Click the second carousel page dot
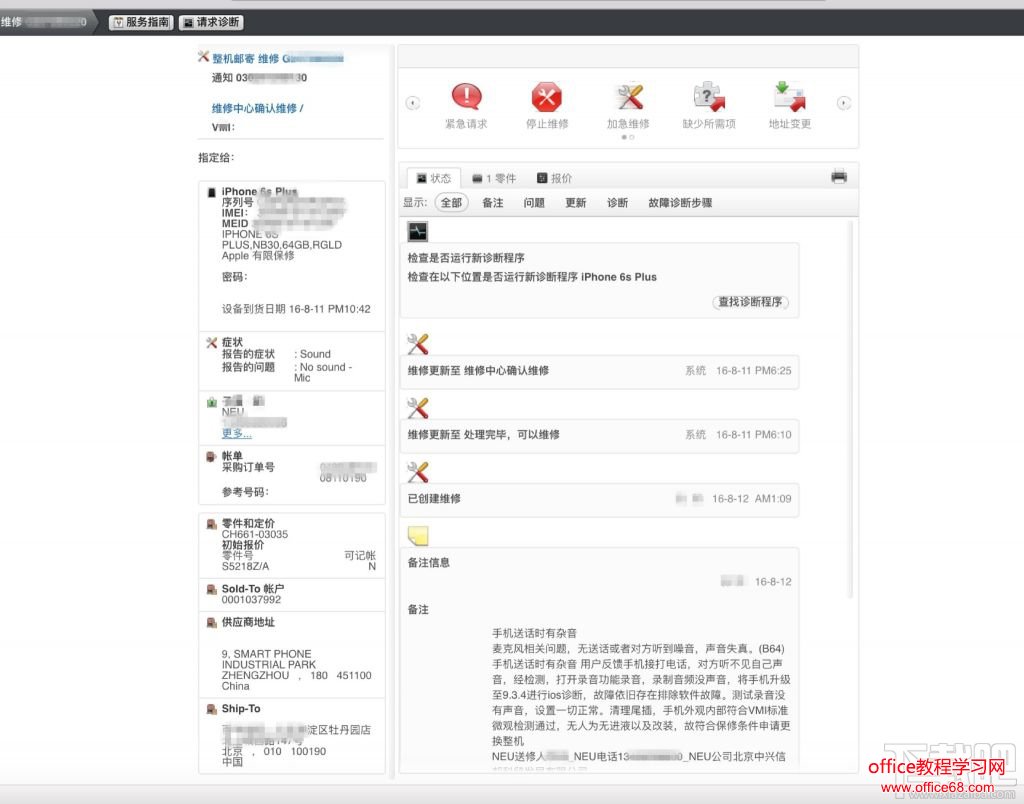 point(632,137)
